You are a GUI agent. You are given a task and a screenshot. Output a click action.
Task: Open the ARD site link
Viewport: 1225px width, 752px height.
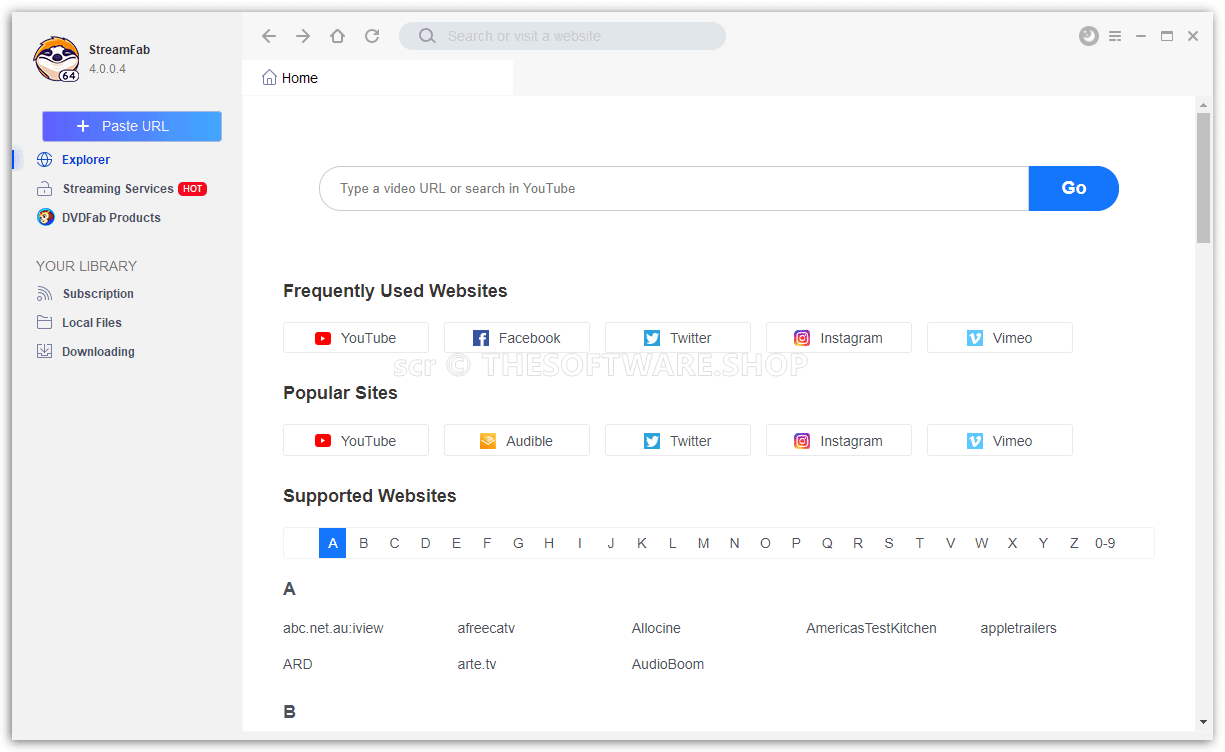pyautogui.click(x=298, y=664)
